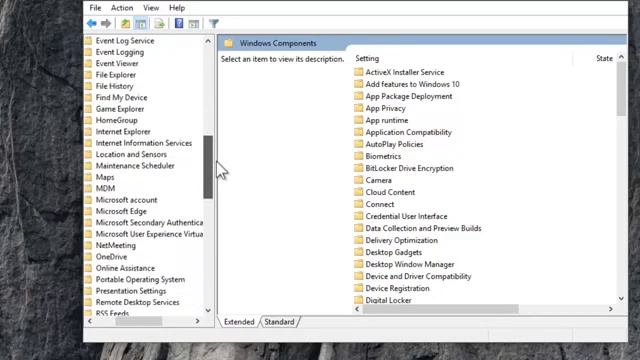
Task: Click settings list down scroll arrow
Action: pyautogui.click(x=621, y=299)
